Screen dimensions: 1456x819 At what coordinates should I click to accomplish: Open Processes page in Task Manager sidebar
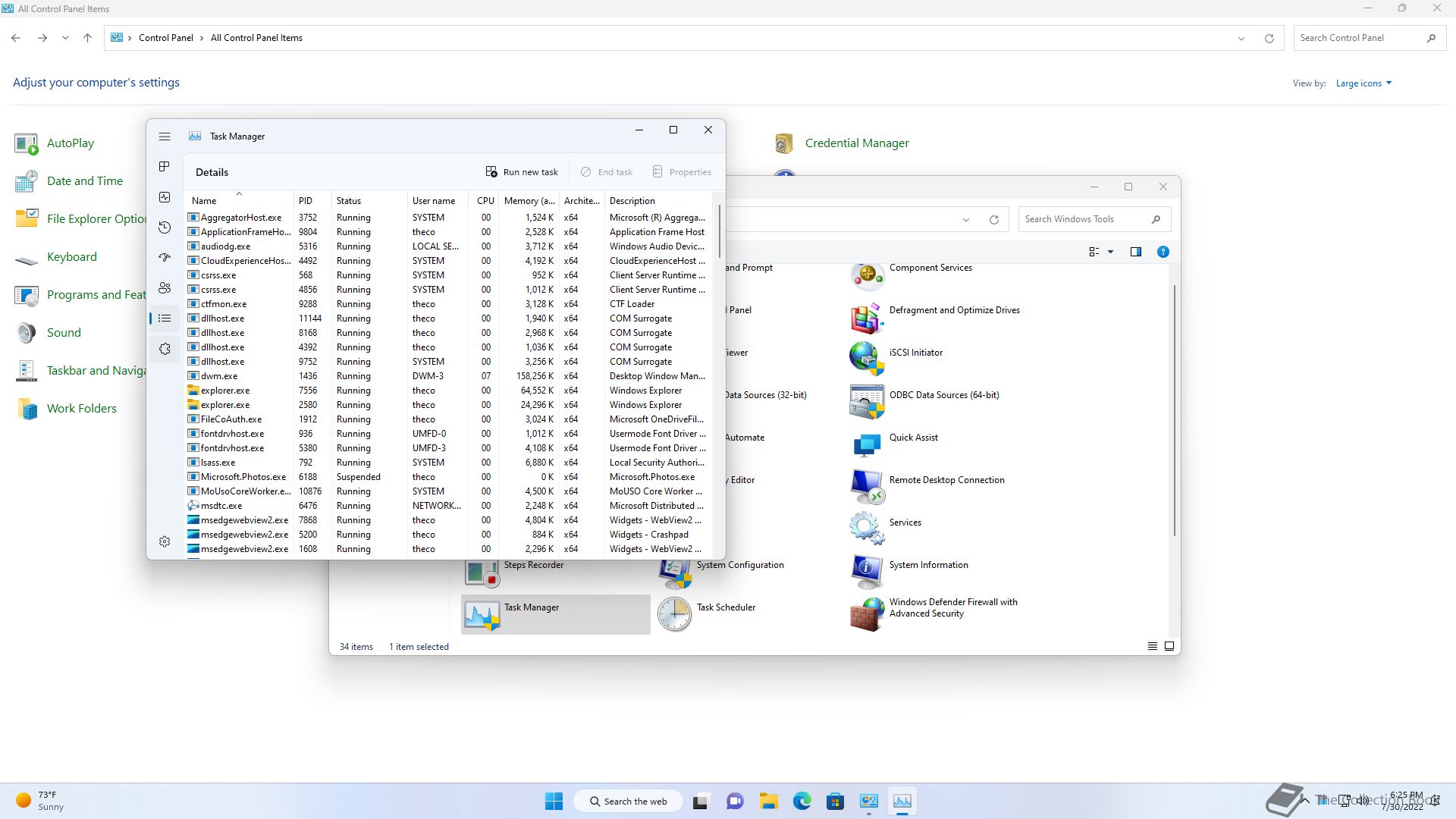point(165,167)
